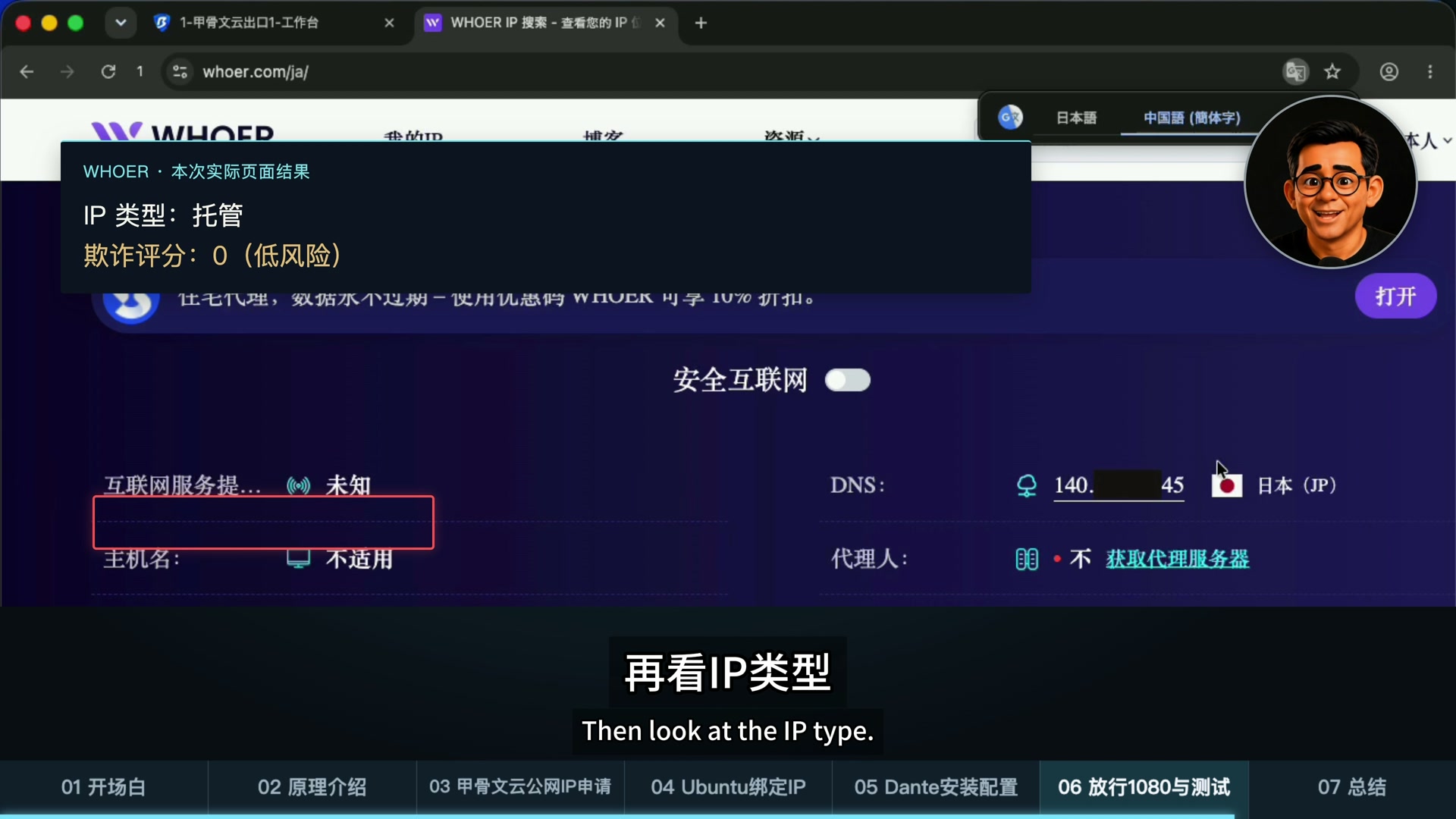1456x819 pixels.
Task: Choose 日本語 in translate popup
Action: pos(1076,118)
